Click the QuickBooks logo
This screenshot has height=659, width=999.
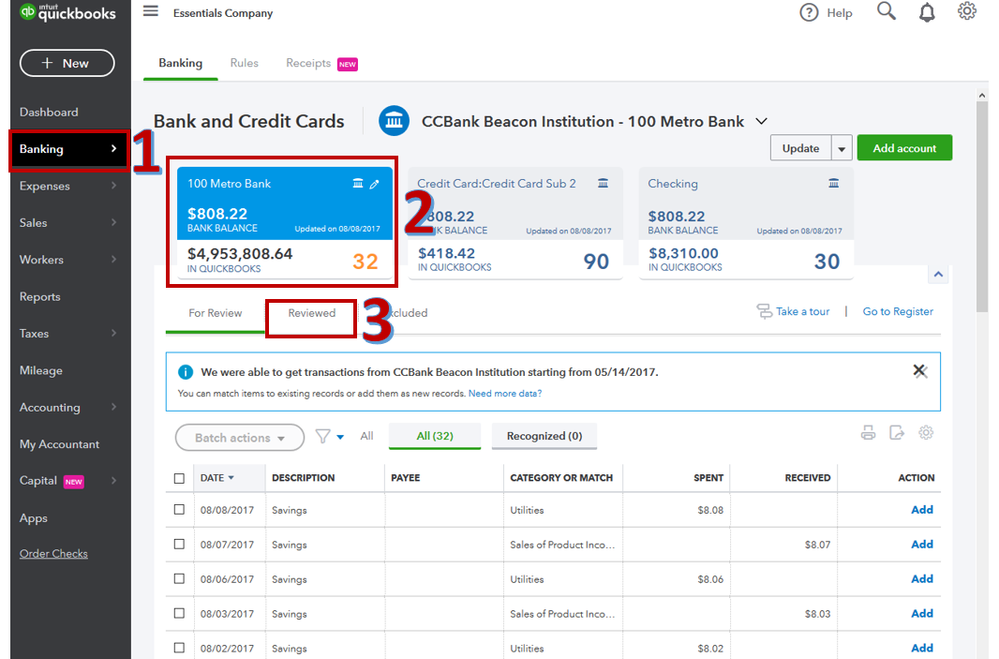[68, 12]
